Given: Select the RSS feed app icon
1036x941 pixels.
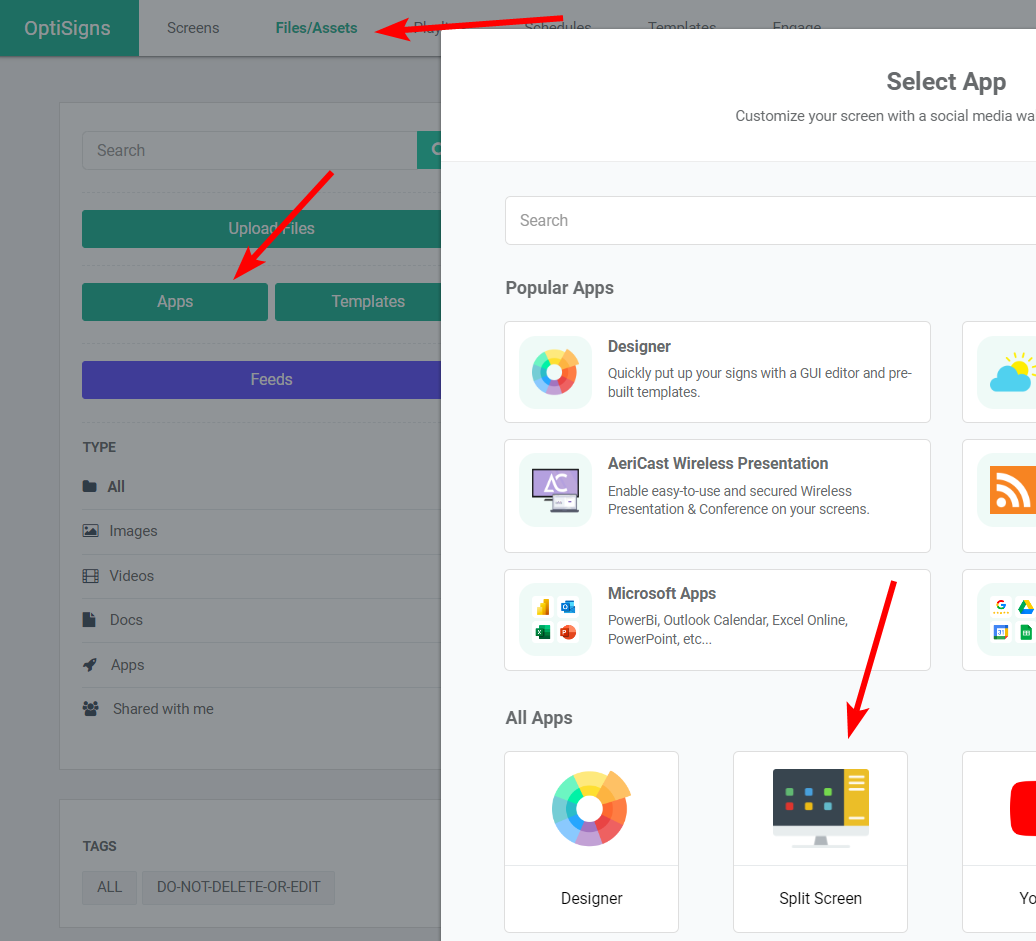Looking at the screenshot, I should [1010, 490].
